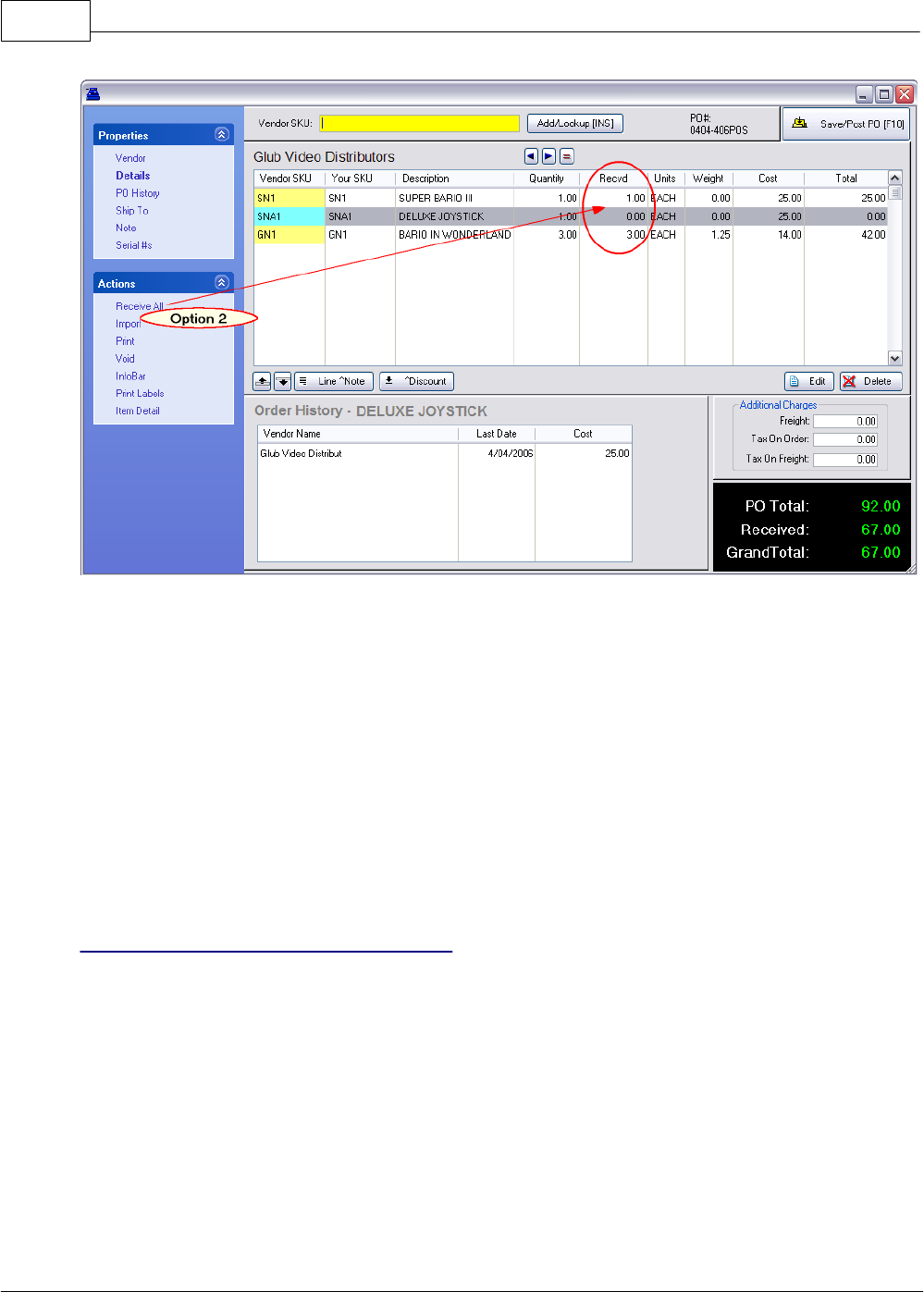Click Receive All action
The image size is (924, 1292).
pos(139,306)
